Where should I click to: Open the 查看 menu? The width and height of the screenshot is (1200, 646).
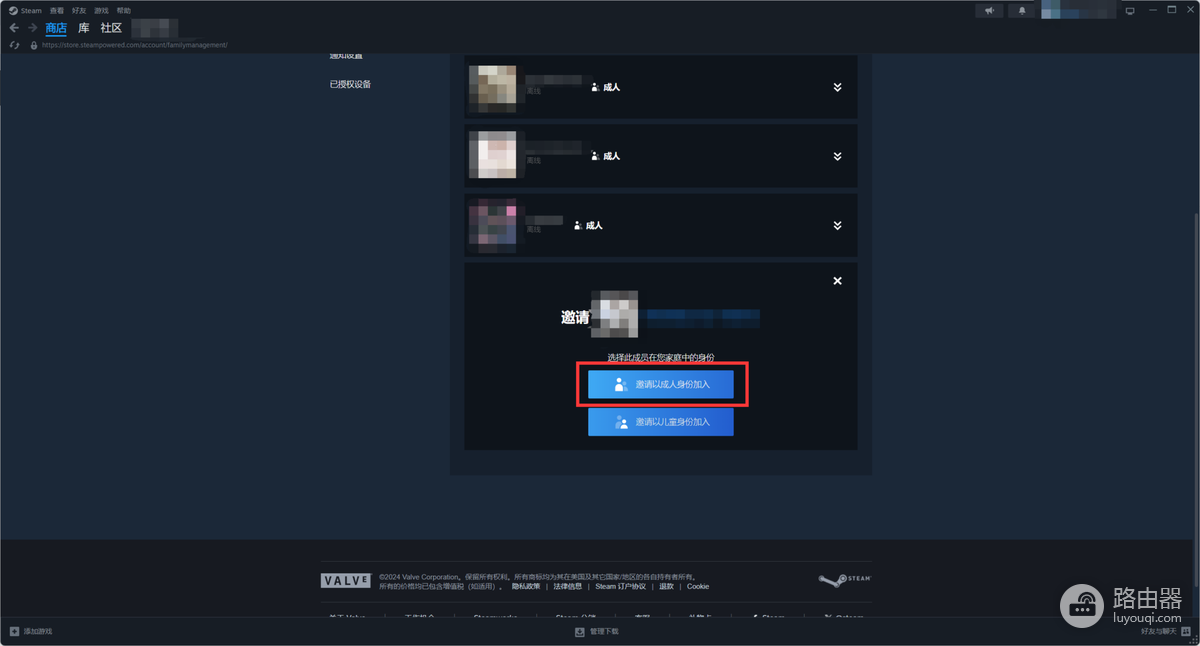(x=57, y=10)
